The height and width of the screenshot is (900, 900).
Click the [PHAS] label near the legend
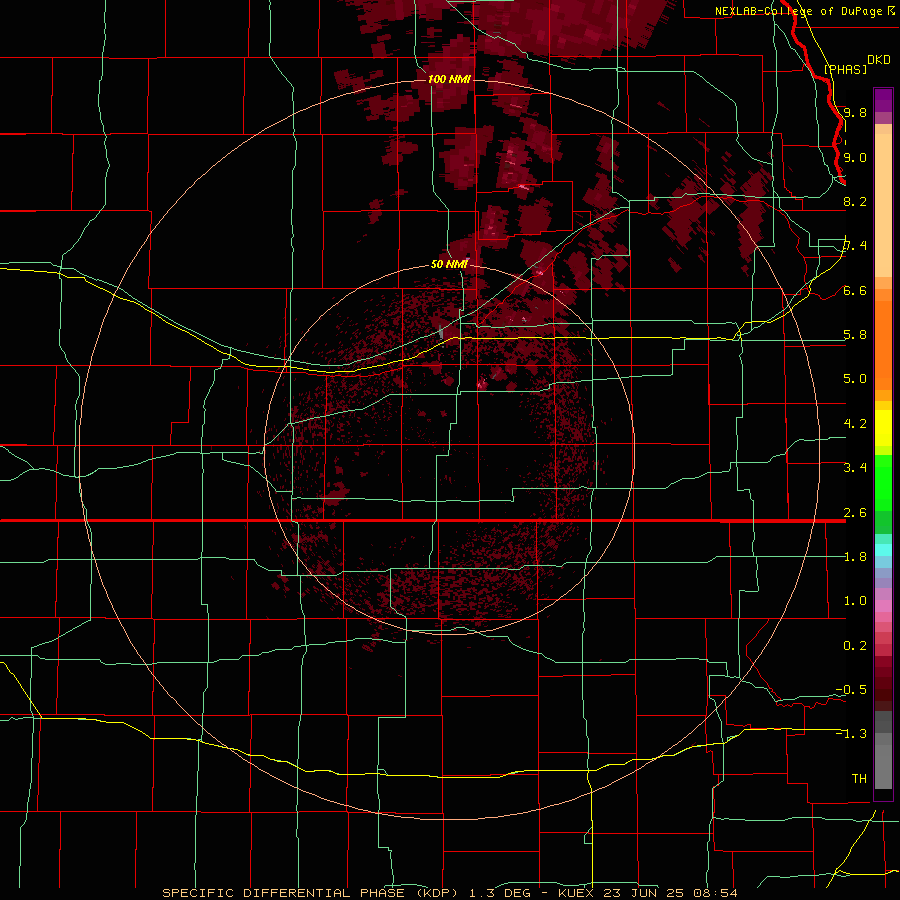[x=845, y=69]
